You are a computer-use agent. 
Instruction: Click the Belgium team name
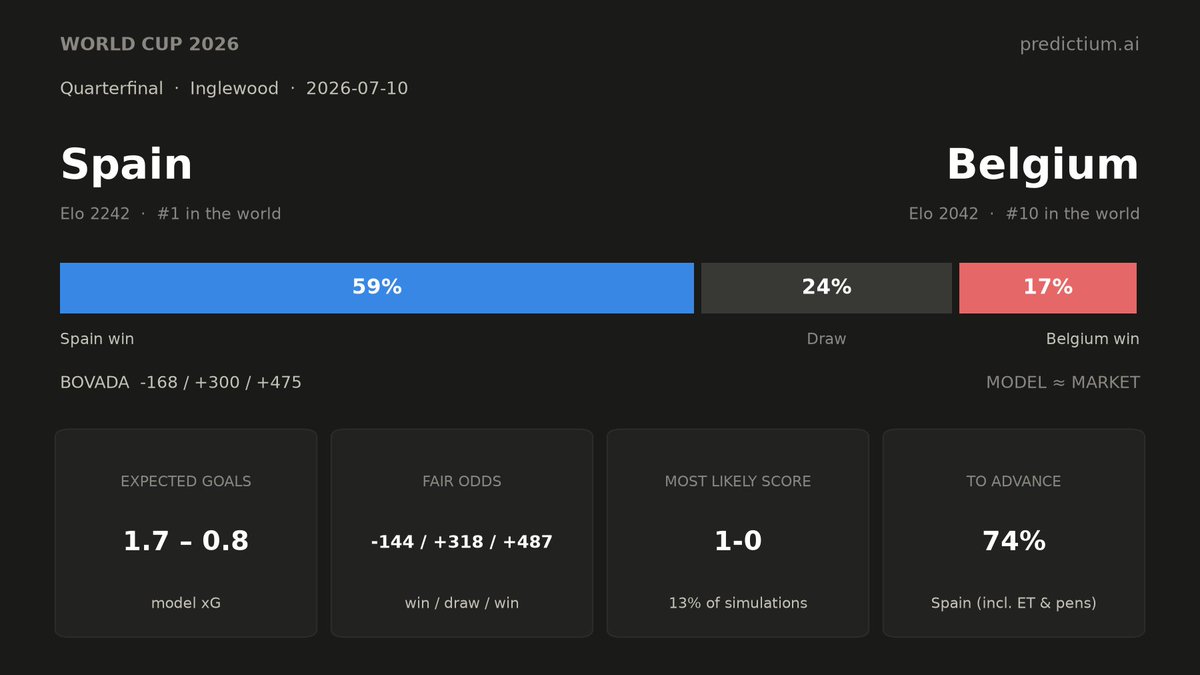(x=1043, y=165)
